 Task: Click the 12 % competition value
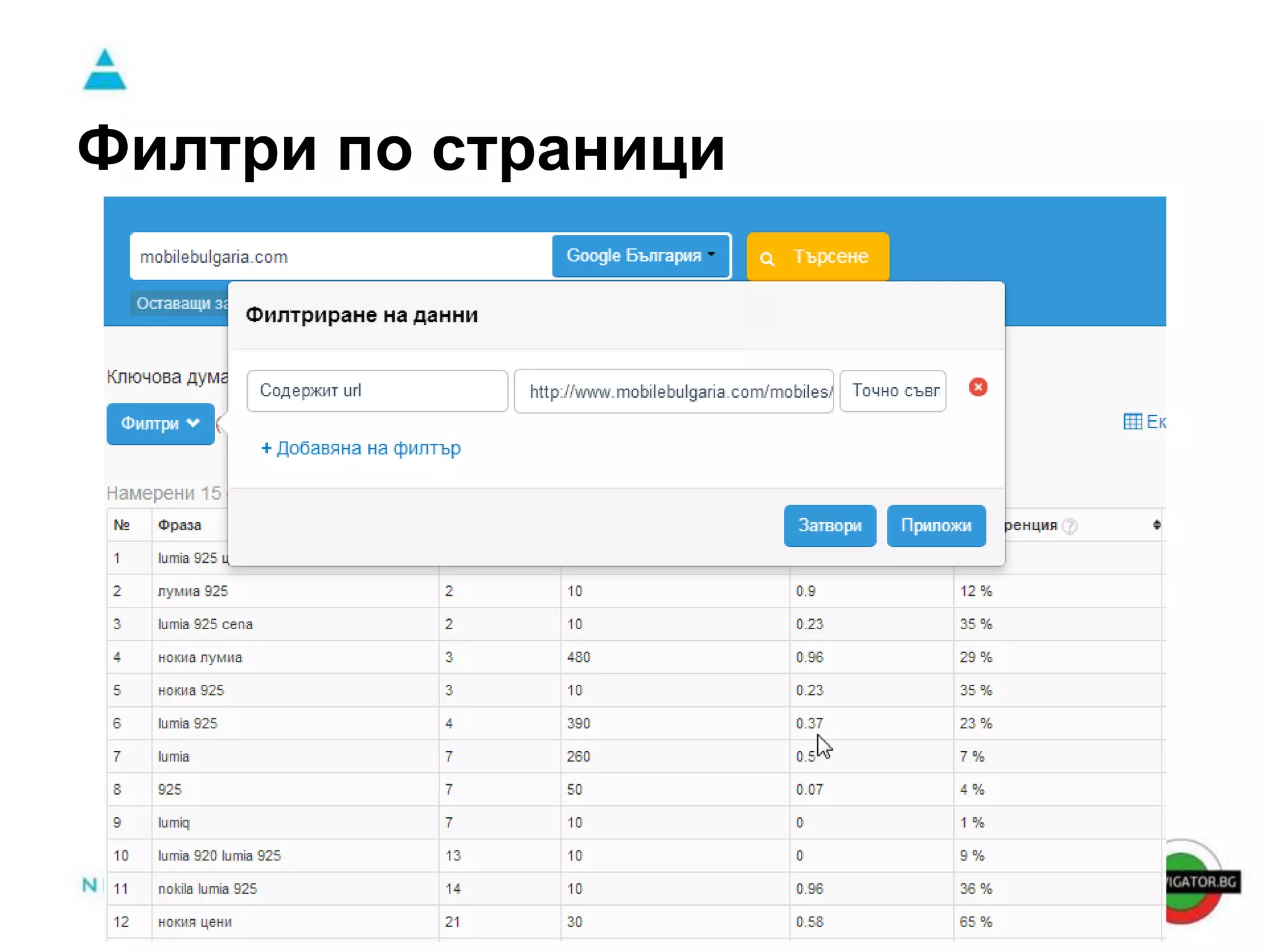[x=976, y=591]
